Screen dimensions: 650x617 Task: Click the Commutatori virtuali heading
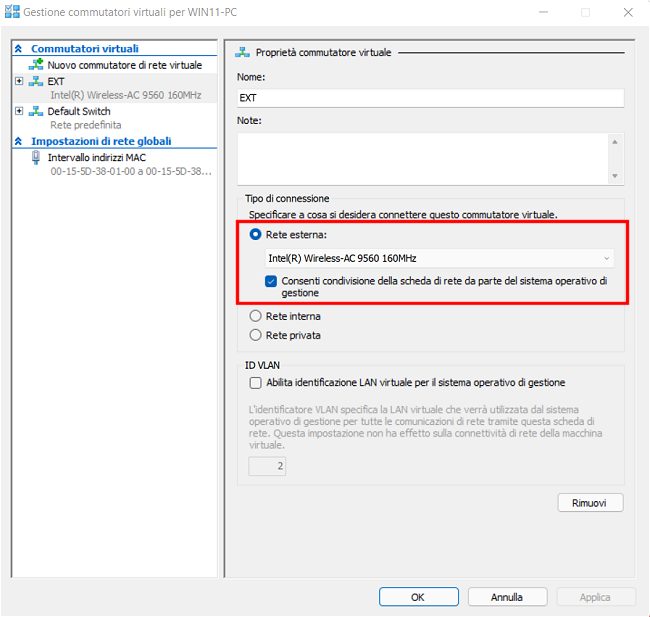click(85, 49)
